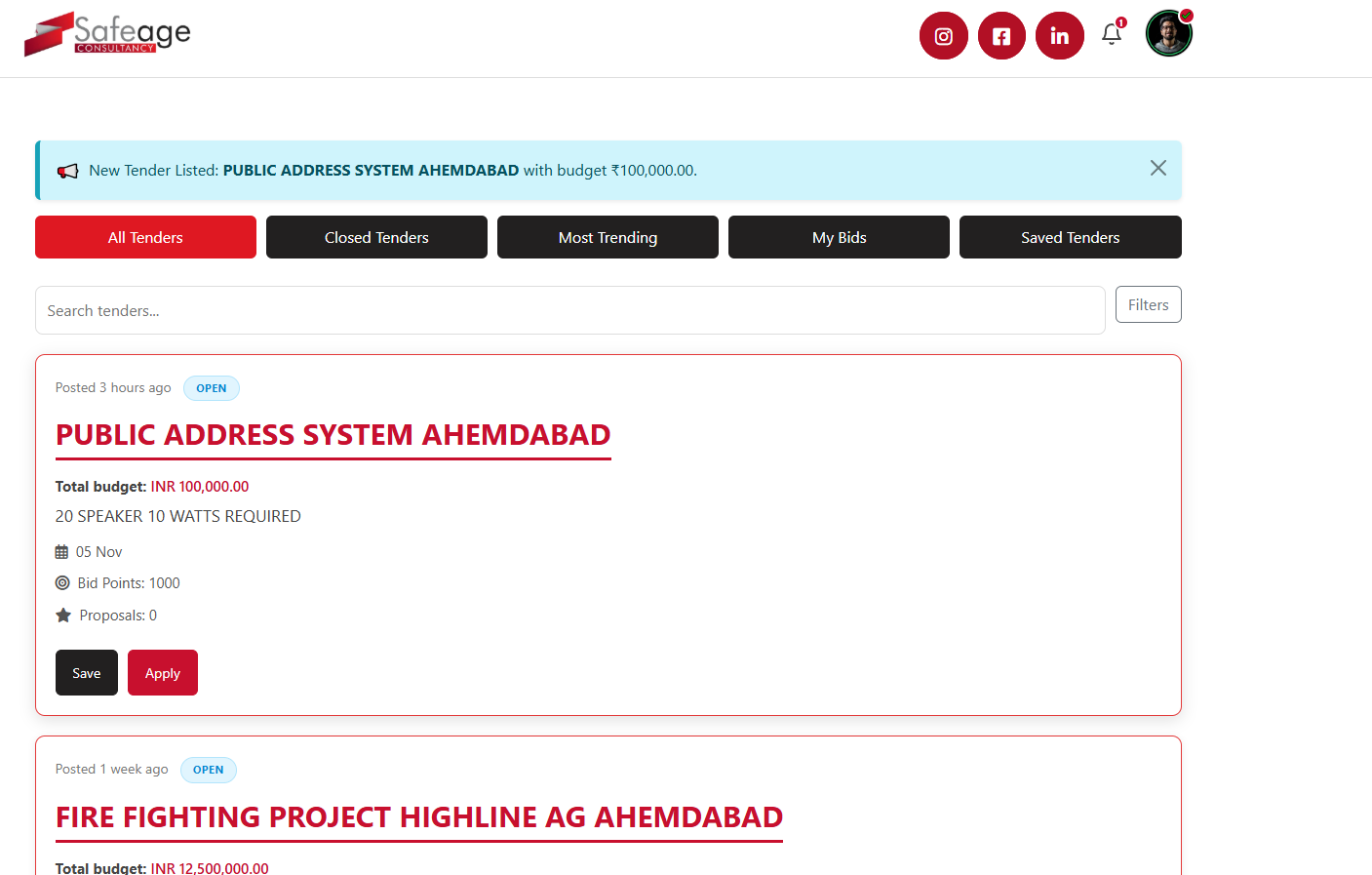This screenshot has width=1372, height=875.
Task: Click the 20 SPEAKER 10 WATTS REQUIRED description
Action: coord(178,516)
